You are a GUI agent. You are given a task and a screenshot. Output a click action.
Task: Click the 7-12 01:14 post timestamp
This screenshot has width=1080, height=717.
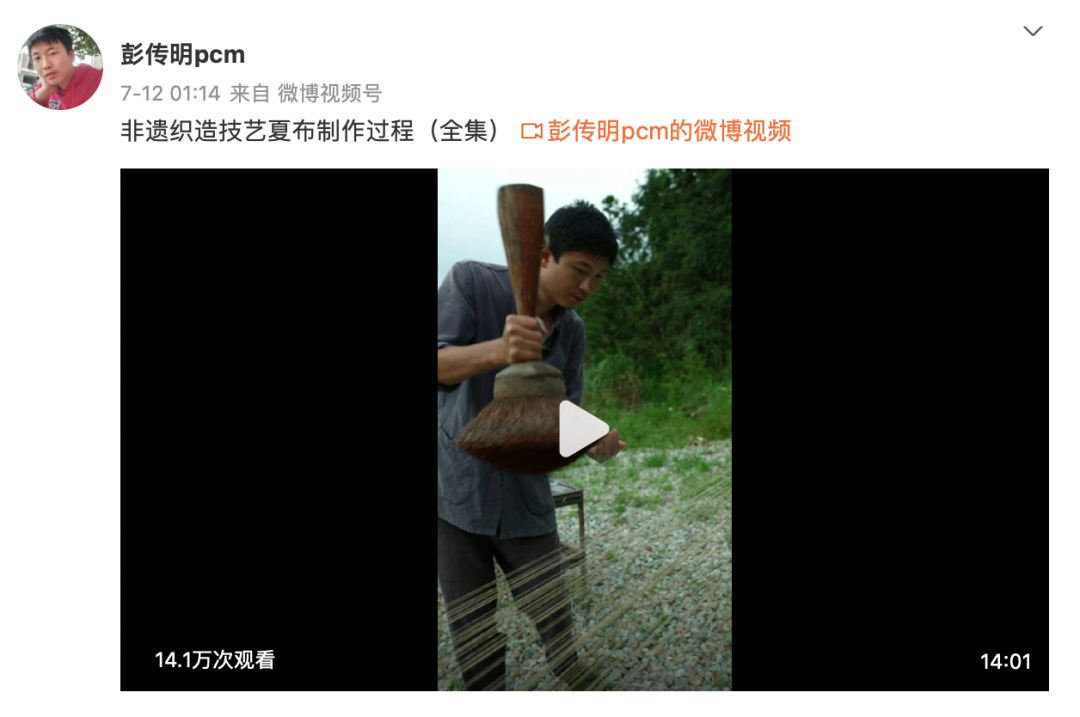click(x=170, y=93)
